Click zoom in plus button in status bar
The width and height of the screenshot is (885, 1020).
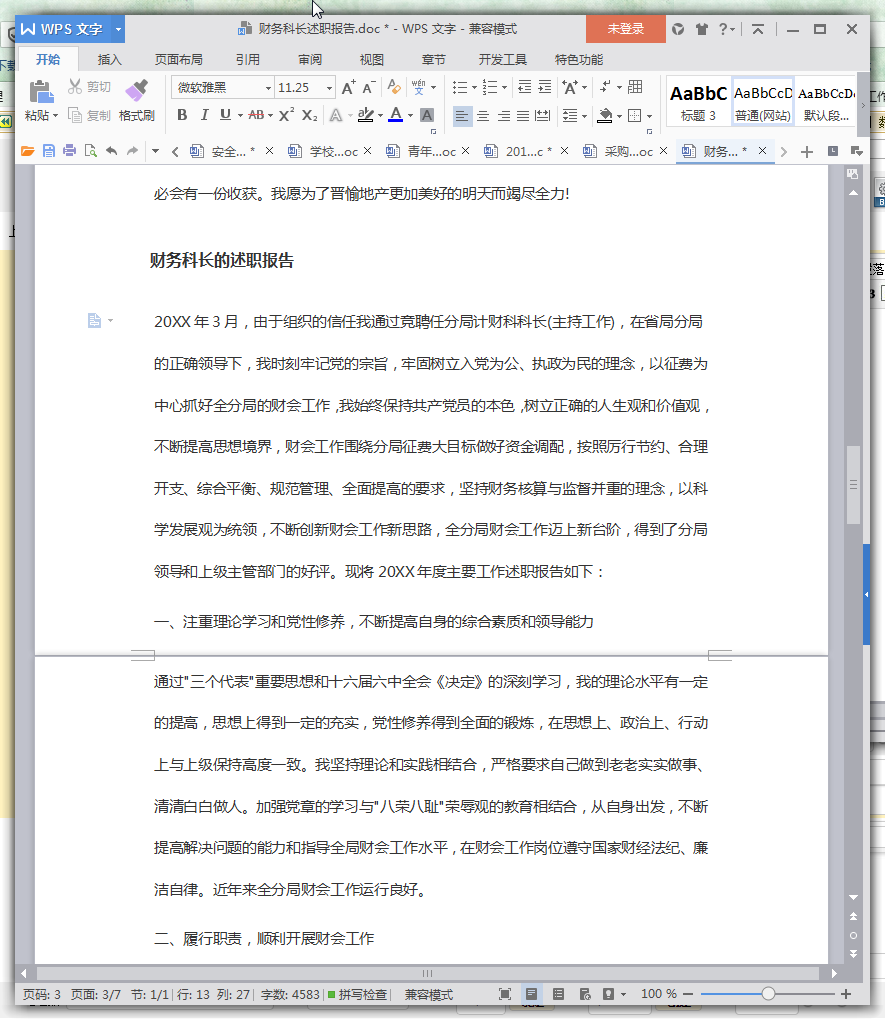point(846,993)
